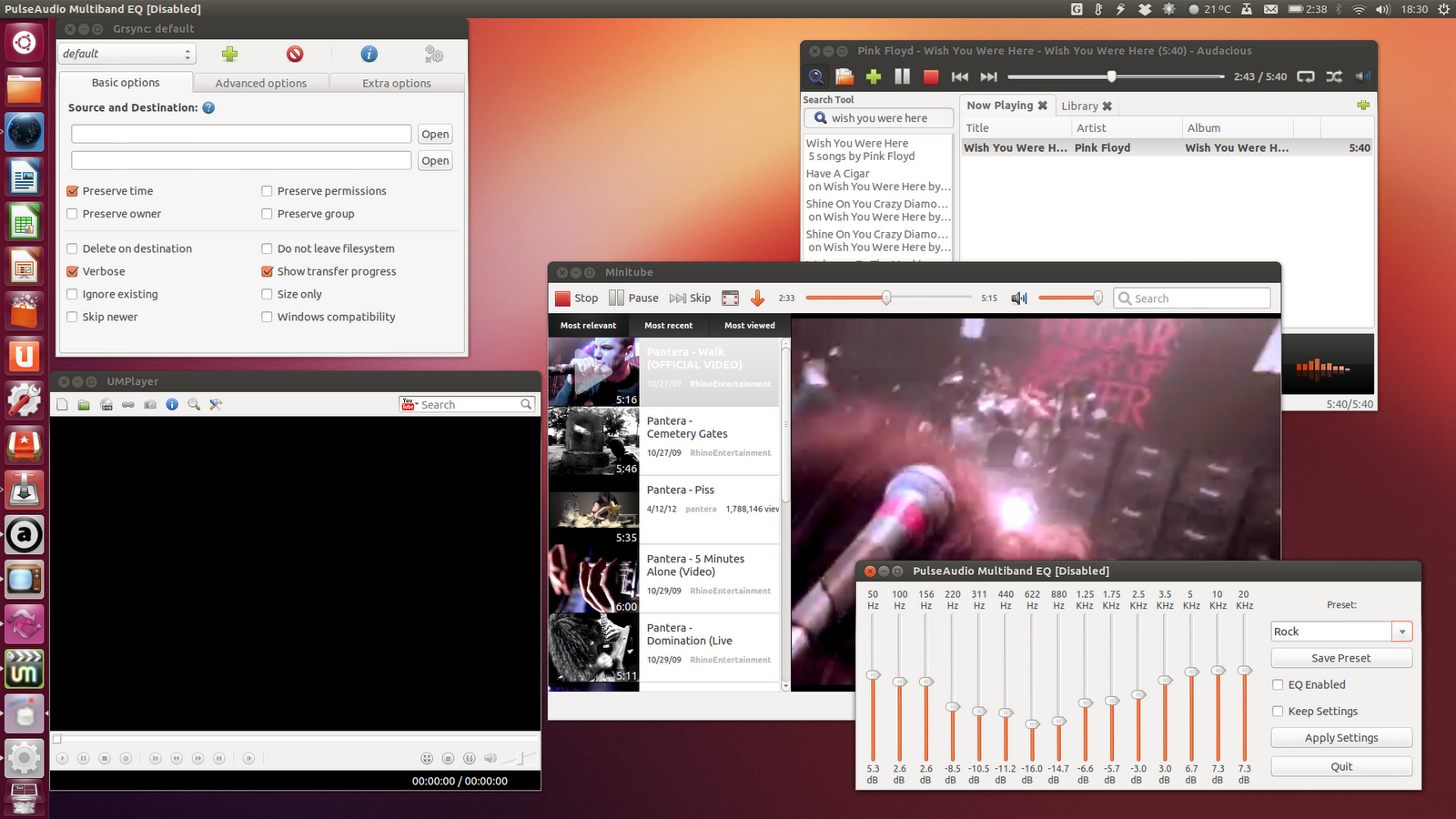
Task: Enable the EQ Enabled checkbox
Action: [x=1278, y=684]
